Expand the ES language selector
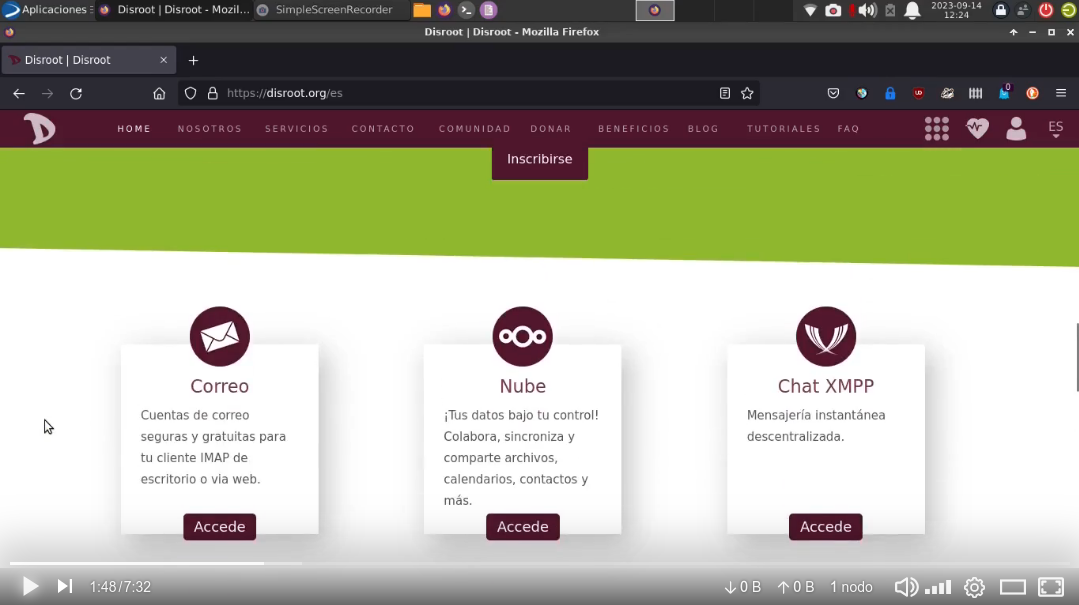This screenshot has height=605, width=1079. [1056, 129]
